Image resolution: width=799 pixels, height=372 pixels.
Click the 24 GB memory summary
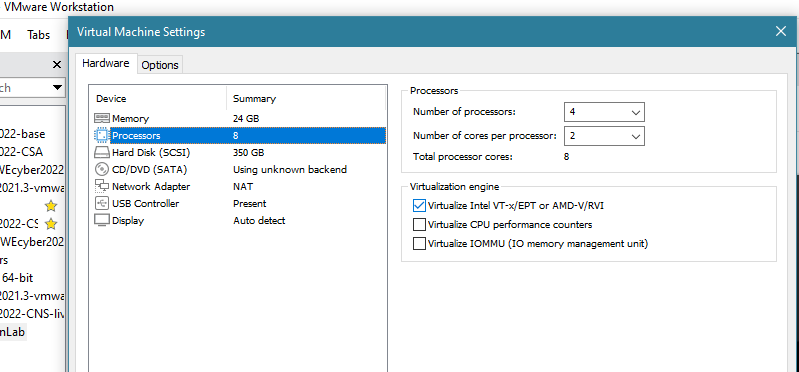coord(246,118)
